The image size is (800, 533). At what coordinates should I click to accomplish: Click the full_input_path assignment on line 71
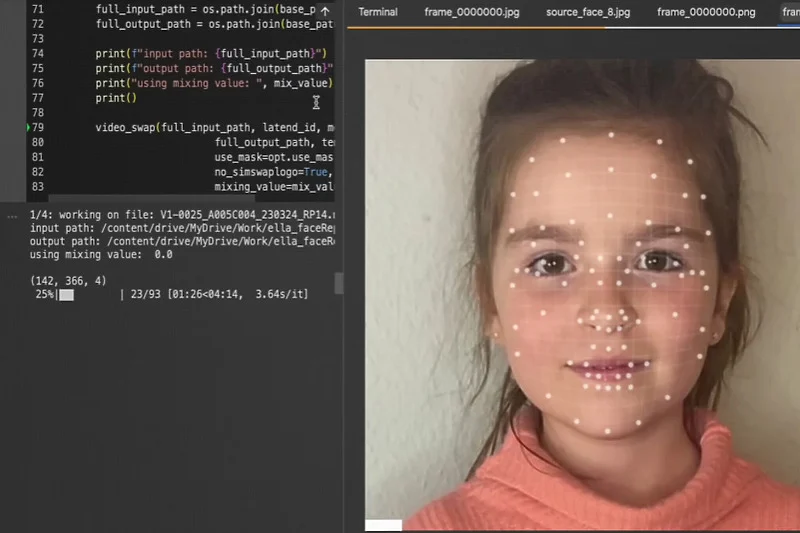[x=205, y=9]
